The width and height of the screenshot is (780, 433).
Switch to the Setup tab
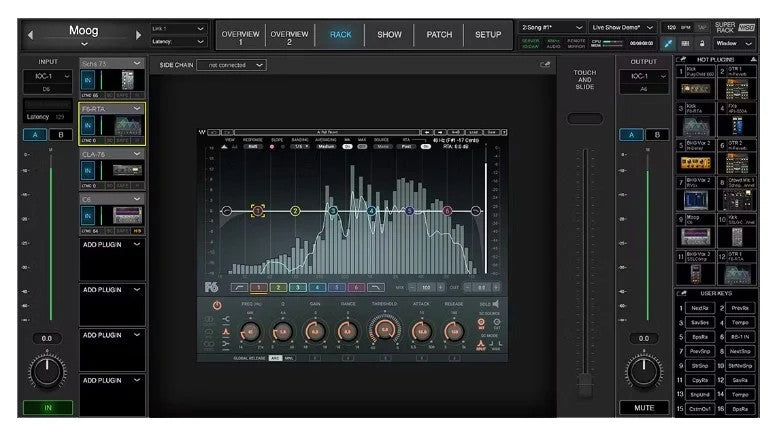tap(488, 35)
